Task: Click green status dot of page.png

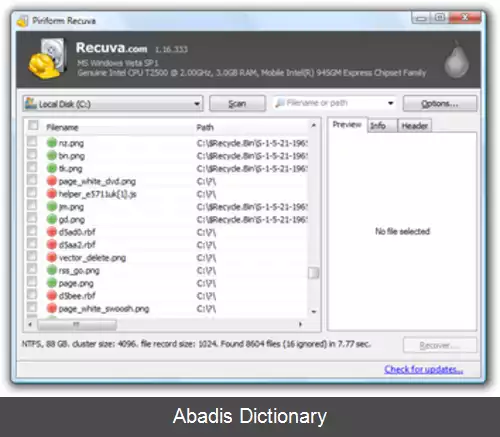Action: click(x=52, y=283)
